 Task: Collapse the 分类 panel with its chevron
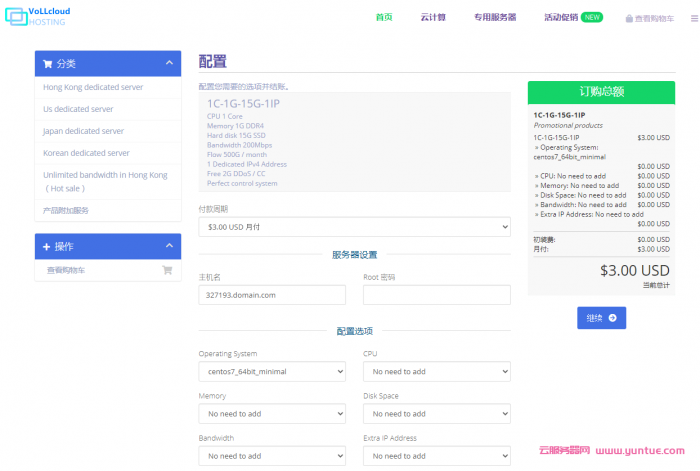168,63
